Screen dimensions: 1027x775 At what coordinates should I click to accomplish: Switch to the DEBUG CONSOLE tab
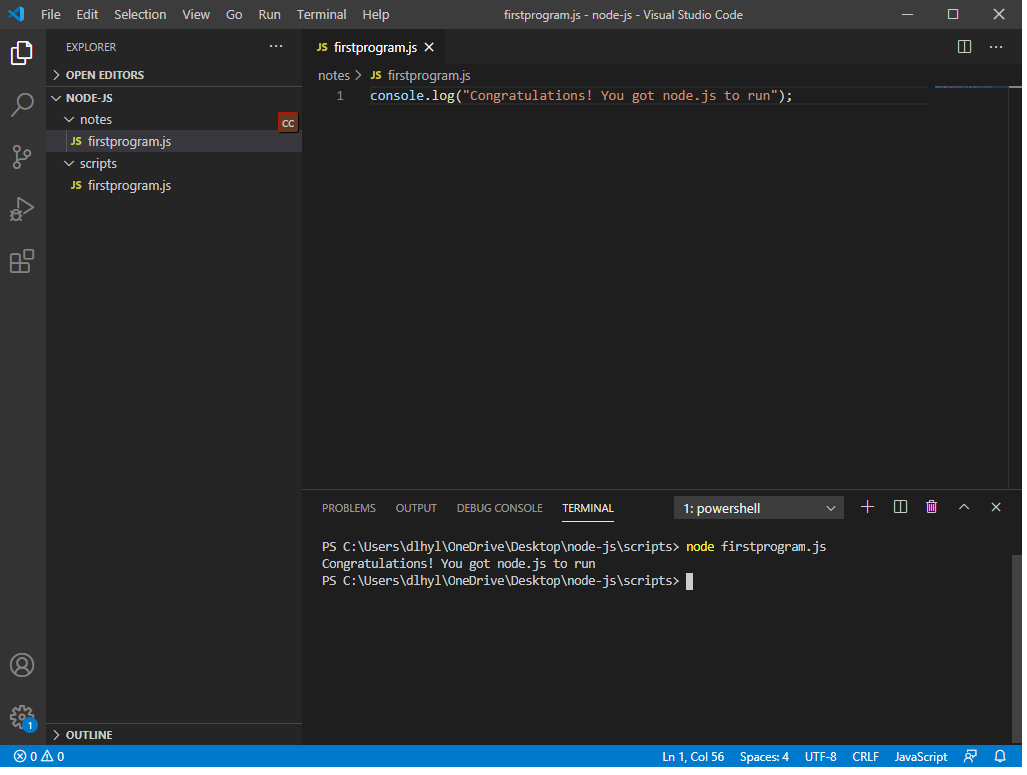(x=499, y=508)
